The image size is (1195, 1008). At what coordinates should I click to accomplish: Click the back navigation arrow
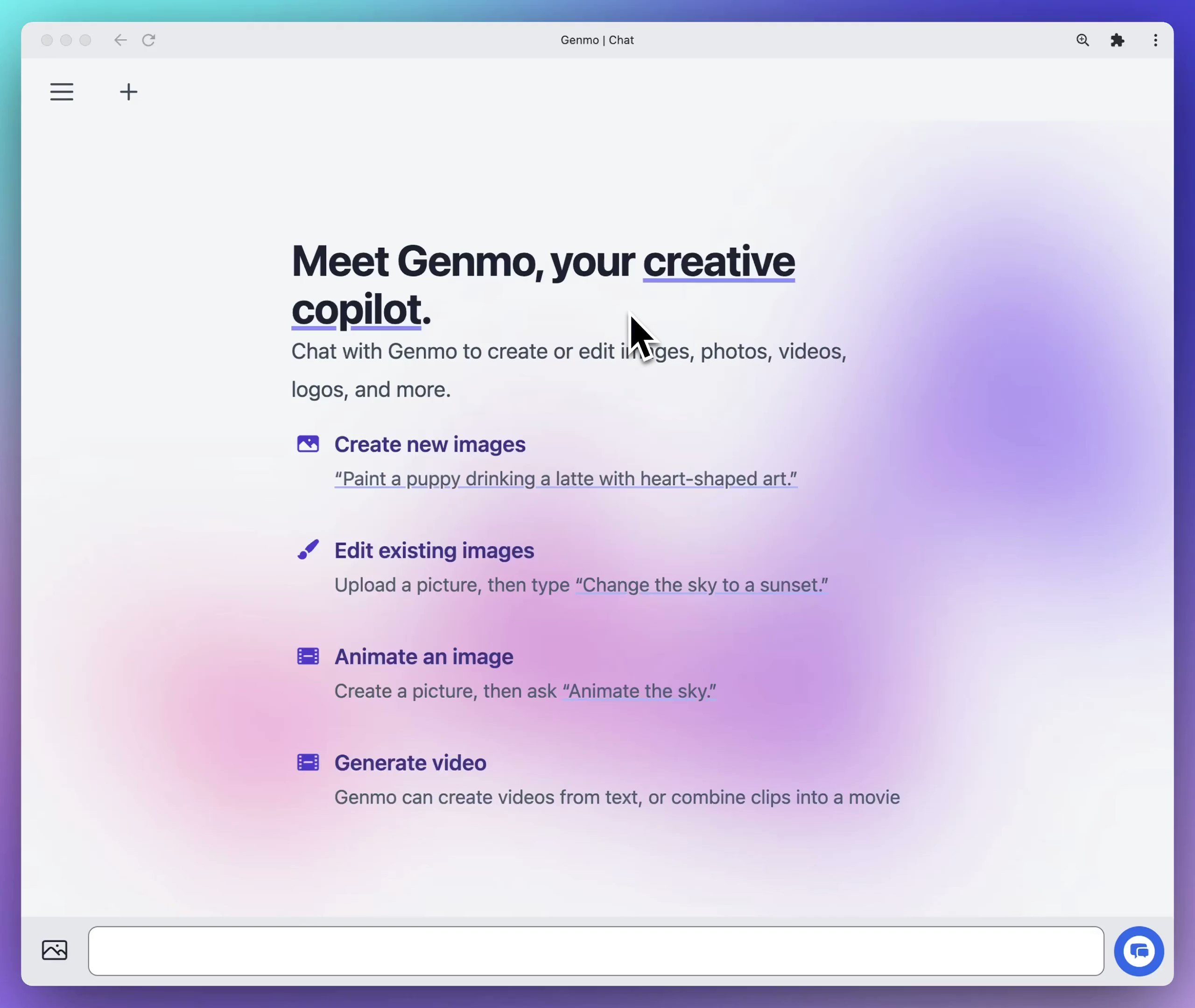pos(120,40)
